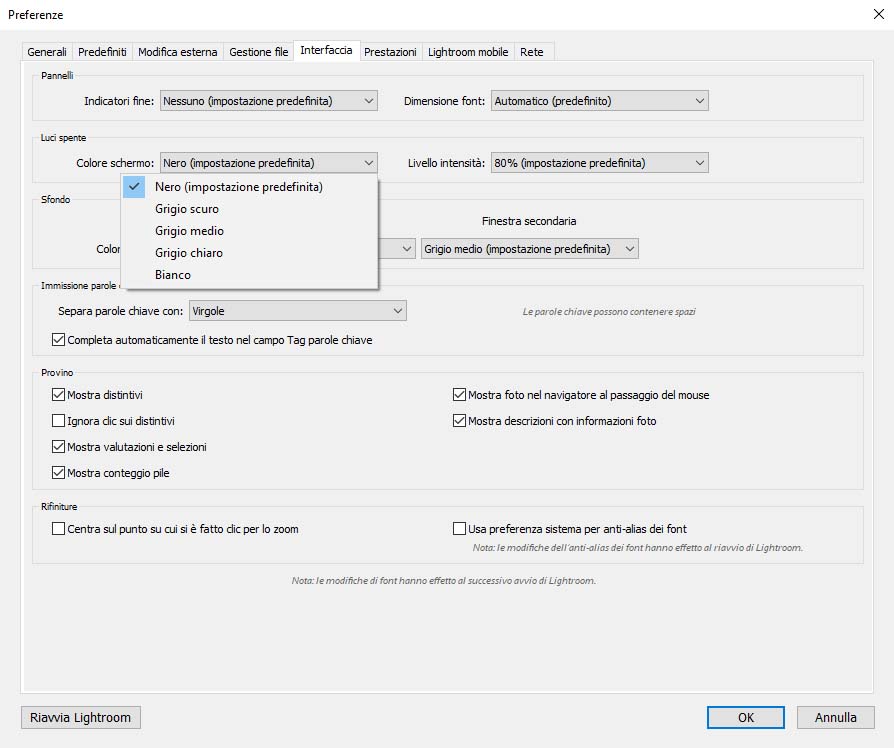The image size is (894, 748).
Task: Open the Indicatori fine dropdown
Action: [268, 101]
